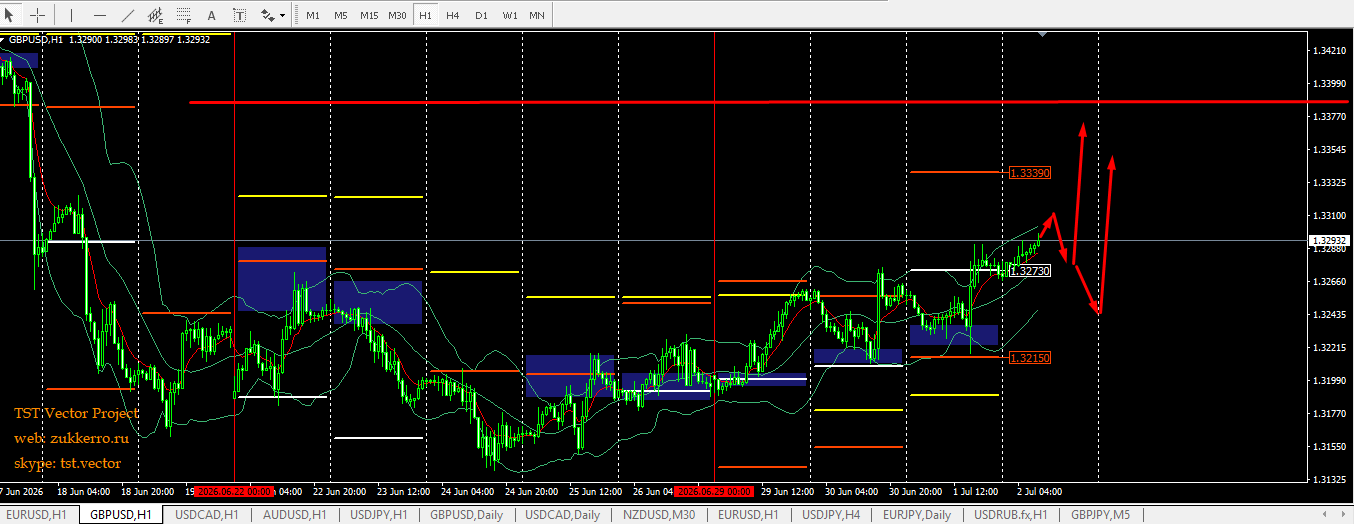Click the red 2026.06.29 date label

(x=714, y=492)
